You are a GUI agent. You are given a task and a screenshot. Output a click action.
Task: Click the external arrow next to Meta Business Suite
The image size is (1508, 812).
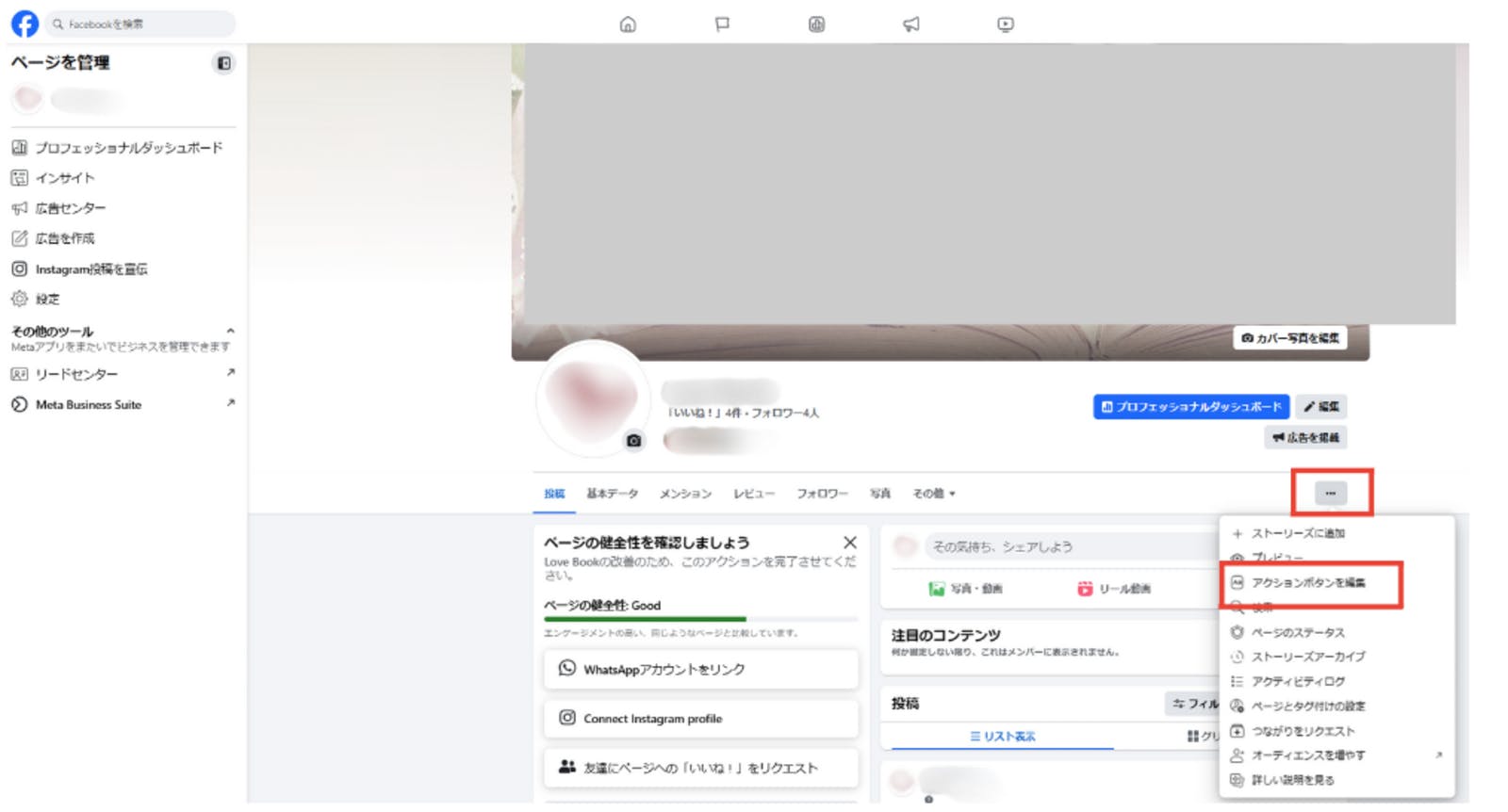(231, 403)
